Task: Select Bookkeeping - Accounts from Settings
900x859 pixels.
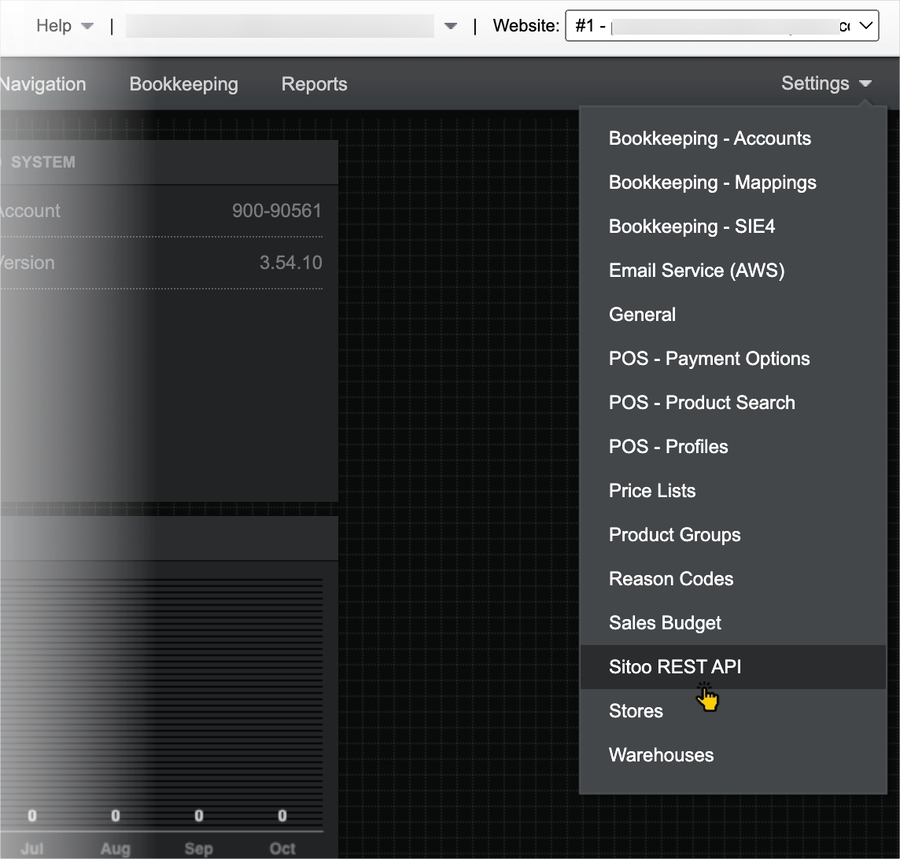Action: point(709,139)
